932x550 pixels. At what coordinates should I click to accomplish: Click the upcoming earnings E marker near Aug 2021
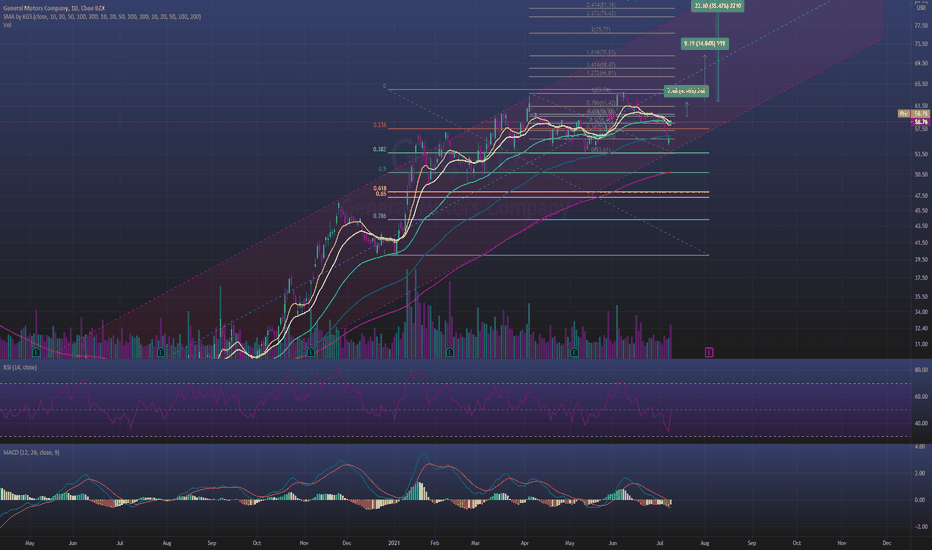pos(709,353)
